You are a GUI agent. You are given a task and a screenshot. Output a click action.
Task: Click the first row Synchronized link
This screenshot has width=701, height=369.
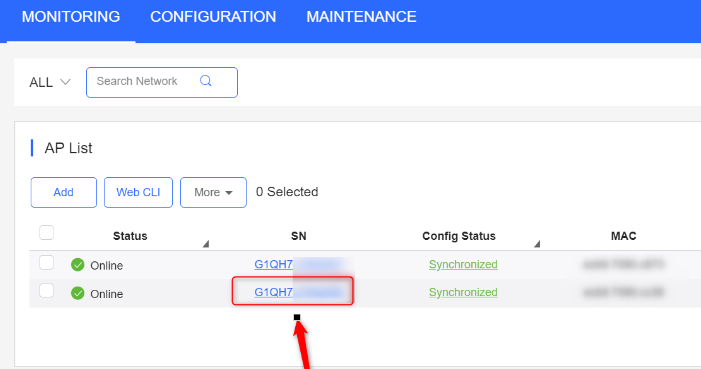click(463, 264)
